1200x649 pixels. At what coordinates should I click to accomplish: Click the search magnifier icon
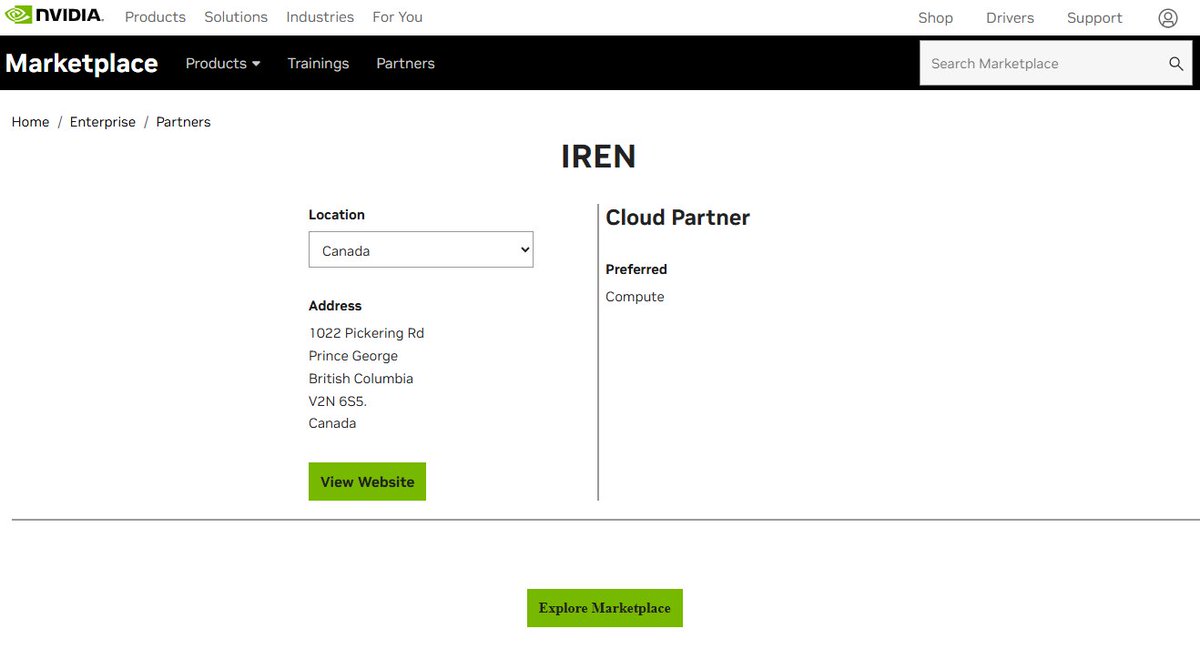tap(1176, 63)
